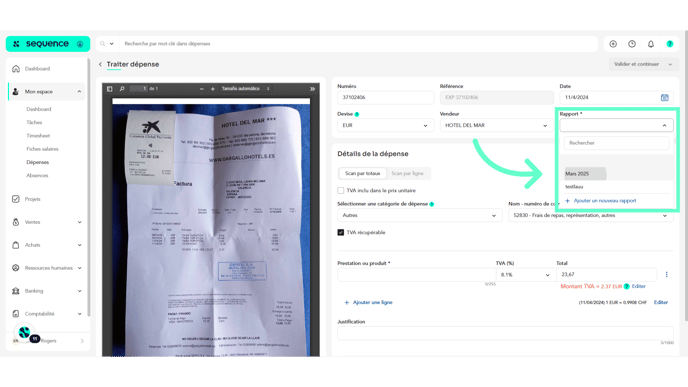The height and width of the screenshot is (387, 688).
Task: Open the calendar icon in Date field
Action: (x=665, y=97)
